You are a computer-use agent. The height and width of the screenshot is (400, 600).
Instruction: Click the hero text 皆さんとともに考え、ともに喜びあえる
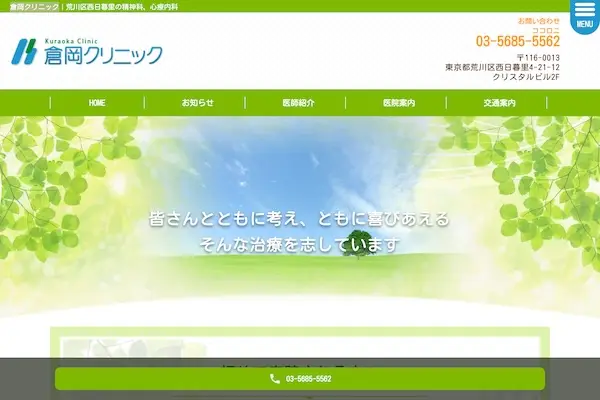coord(299,219)
